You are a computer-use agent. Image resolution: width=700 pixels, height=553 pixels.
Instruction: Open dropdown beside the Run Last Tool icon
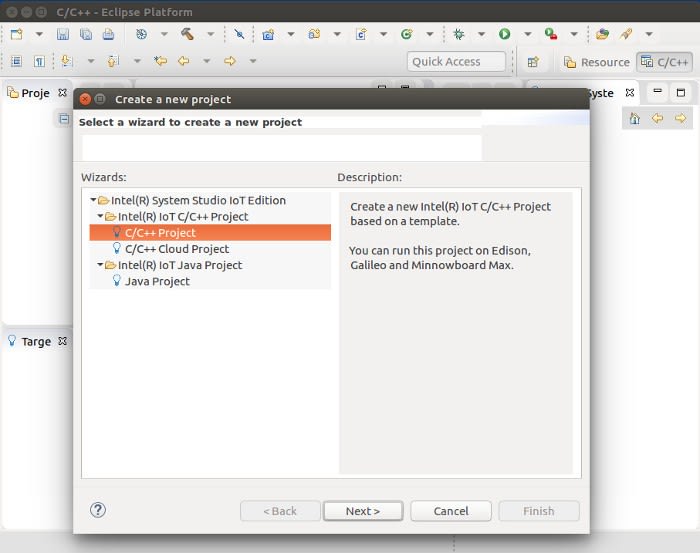click(574, 34)
